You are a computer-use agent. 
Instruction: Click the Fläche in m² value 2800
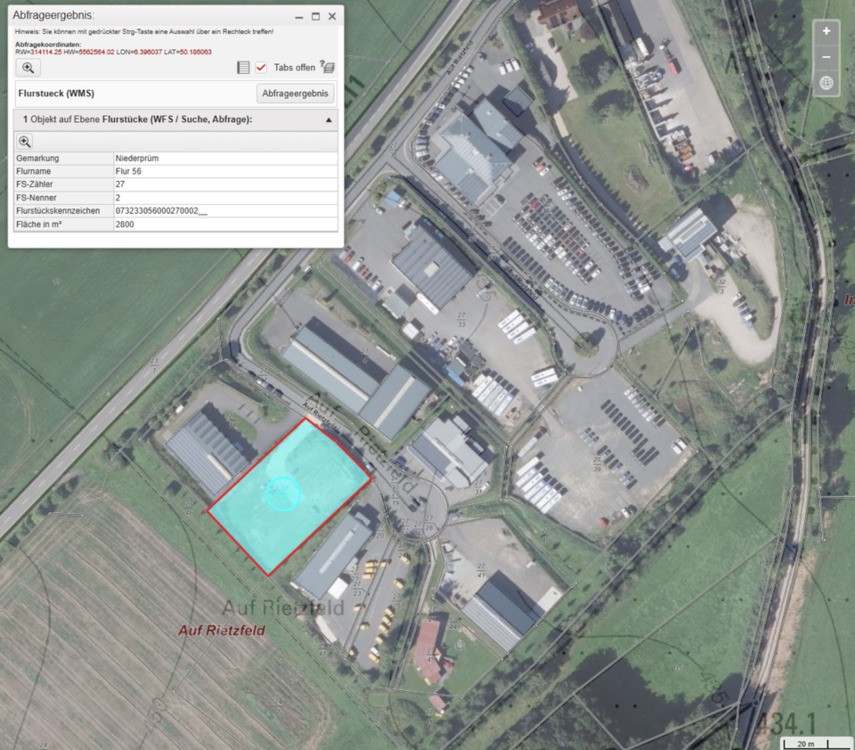click(x=125, y=225)
